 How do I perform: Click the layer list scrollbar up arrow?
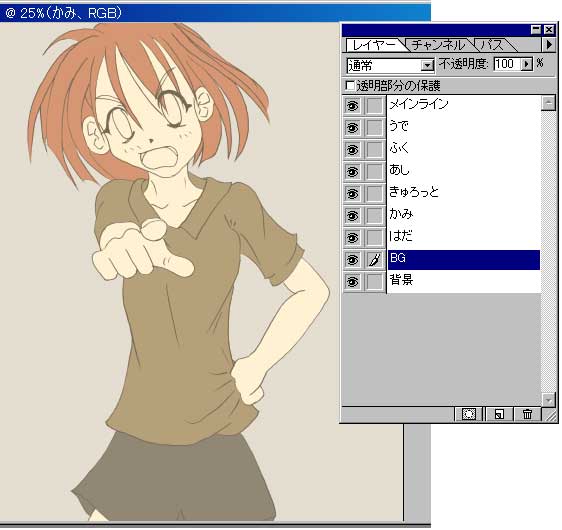549,103
